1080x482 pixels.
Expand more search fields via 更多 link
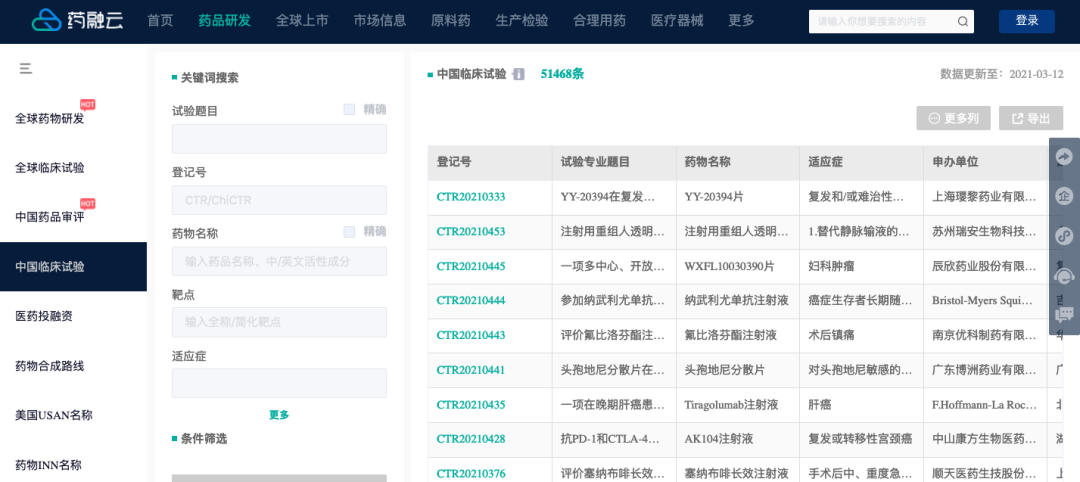coord(279,415)
